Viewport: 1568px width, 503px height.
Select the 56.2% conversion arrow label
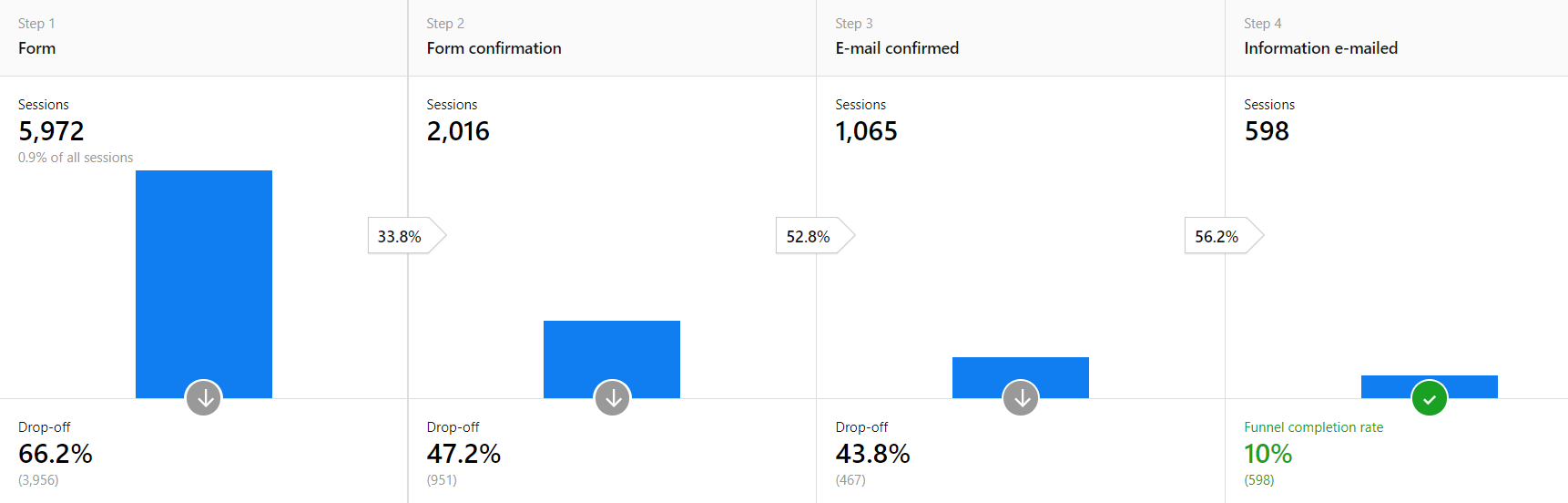pyautogui.click(x=1217, y=236)
